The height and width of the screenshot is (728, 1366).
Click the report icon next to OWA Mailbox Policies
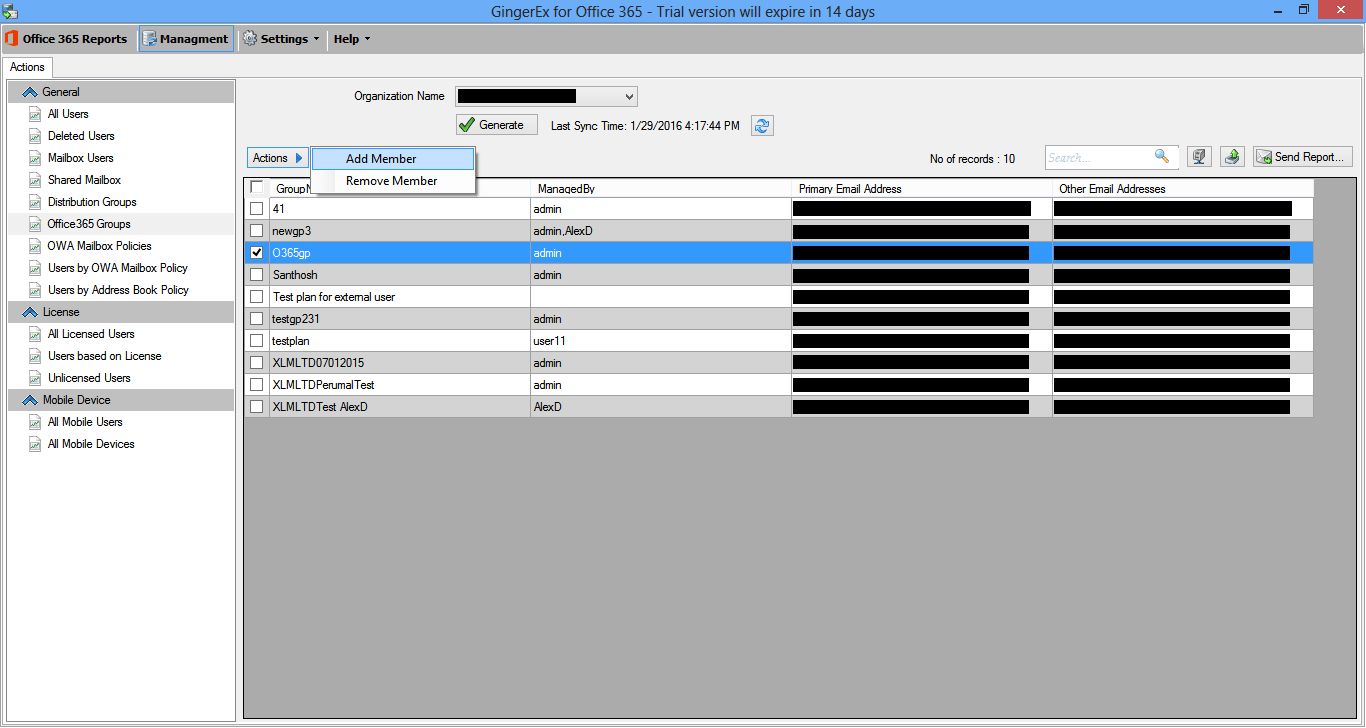coord(35,246)
